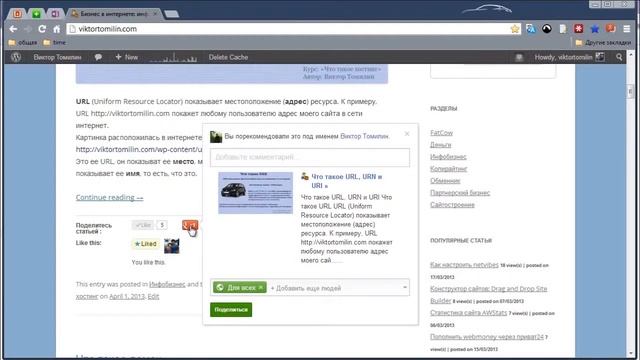
Task: Close the 'Бизнес в интернете' tab
Action: (155, 14)
